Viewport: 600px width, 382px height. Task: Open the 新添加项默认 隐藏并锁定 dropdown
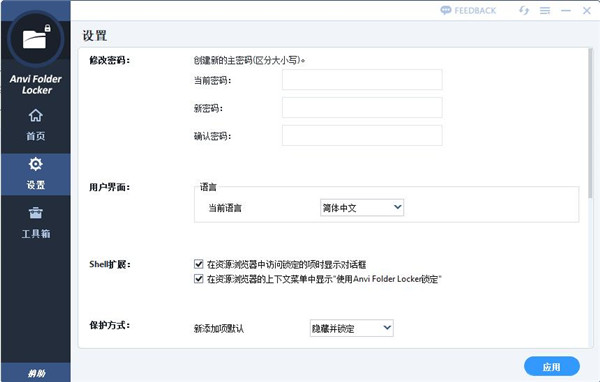(351, 328)
